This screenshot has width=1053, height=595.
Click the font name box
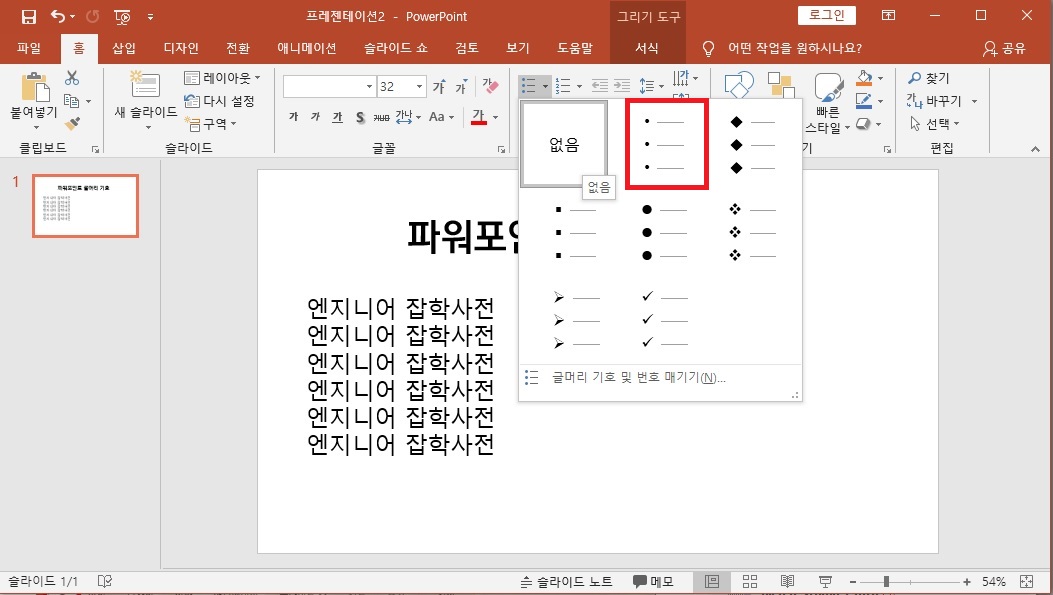pos(328,86)
